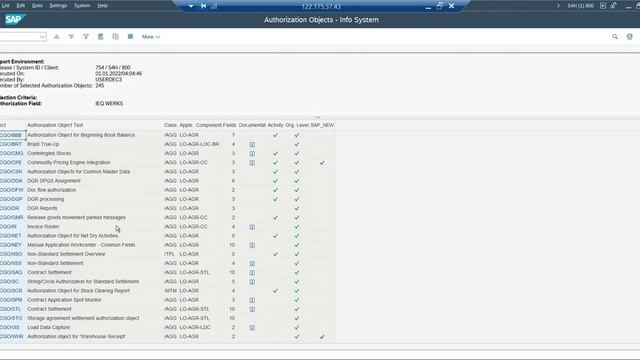Click the magnifier search icon at toolbar right
Viewport: 640px width, 360px height.
(x=615, y=37)
